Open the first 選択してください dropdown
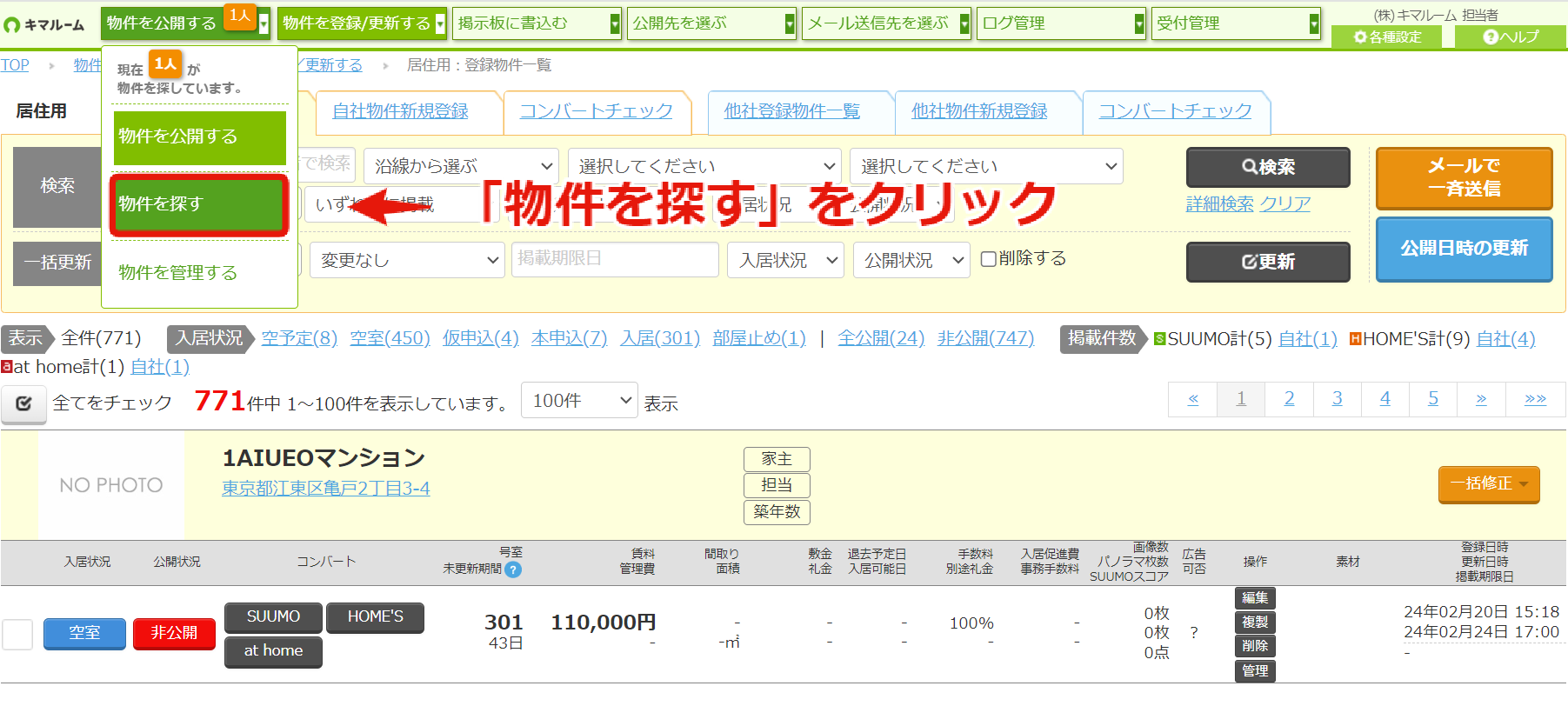 coord(704,166)
